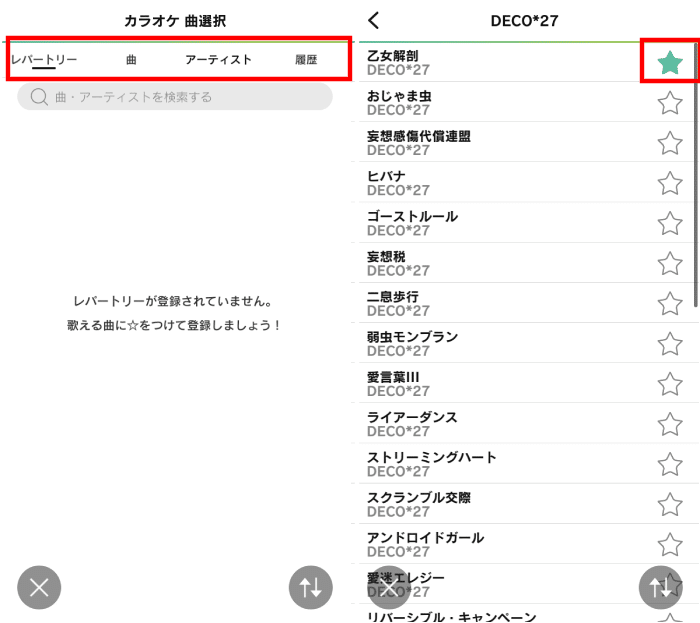Star the song 妄想税
This screenshot has width=700, height=623.
click(x=670, y=264)
